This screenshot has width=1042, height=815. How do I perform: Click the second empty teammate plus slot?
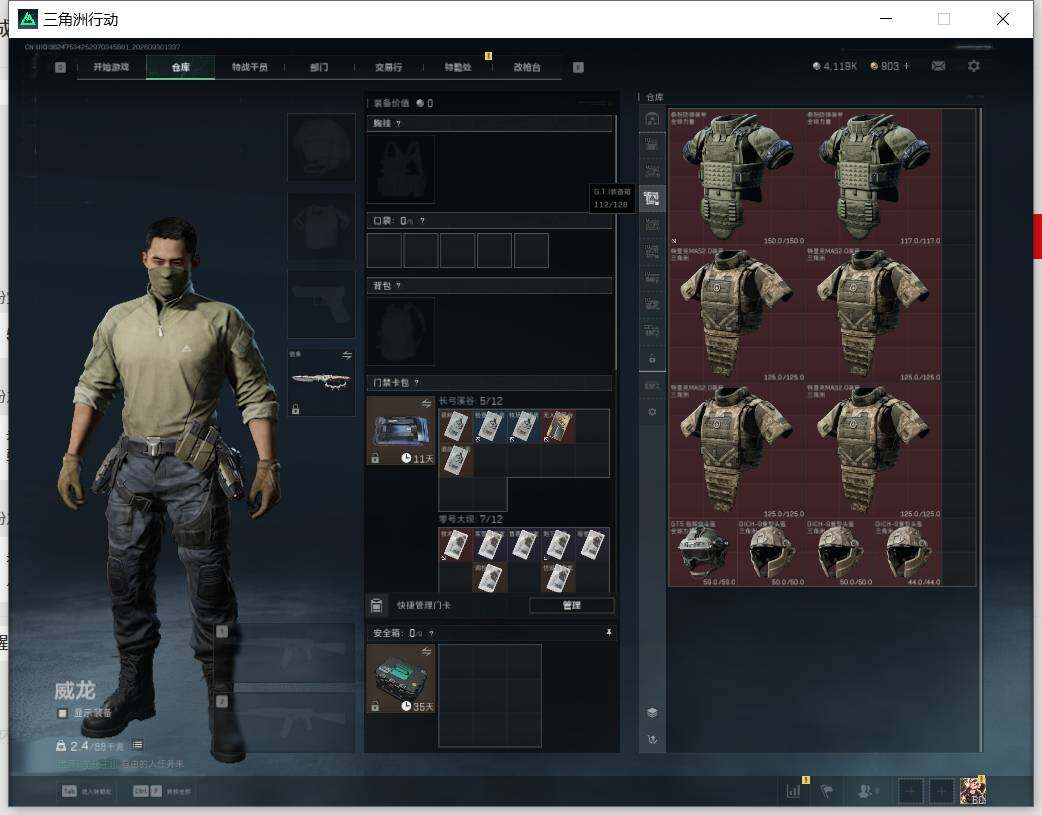click(941, 791)
